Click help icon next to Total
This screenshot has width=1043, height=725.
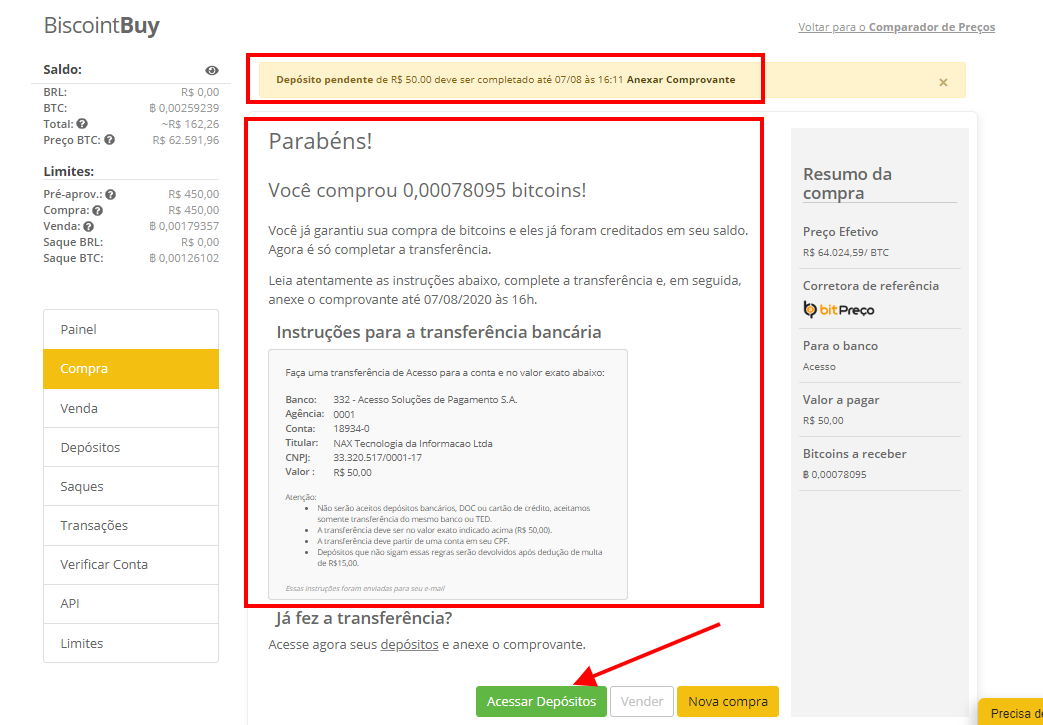(82, 124)
